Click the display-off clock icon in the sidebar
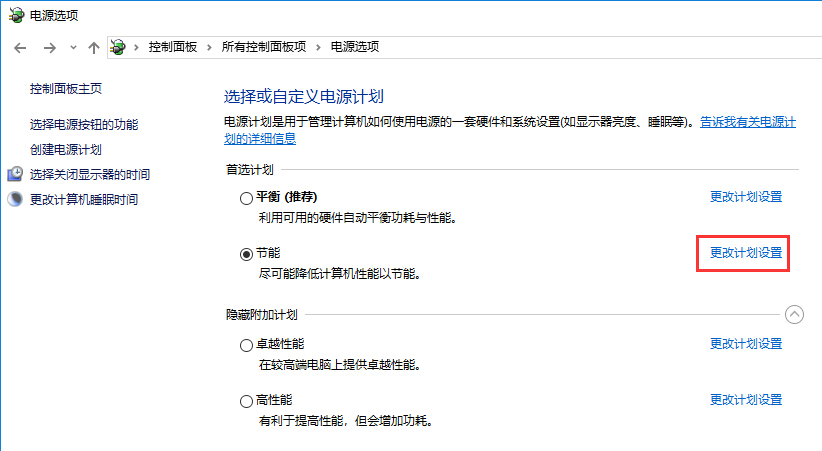The width and height of the screenshot is (822, 451). point(15,174)
